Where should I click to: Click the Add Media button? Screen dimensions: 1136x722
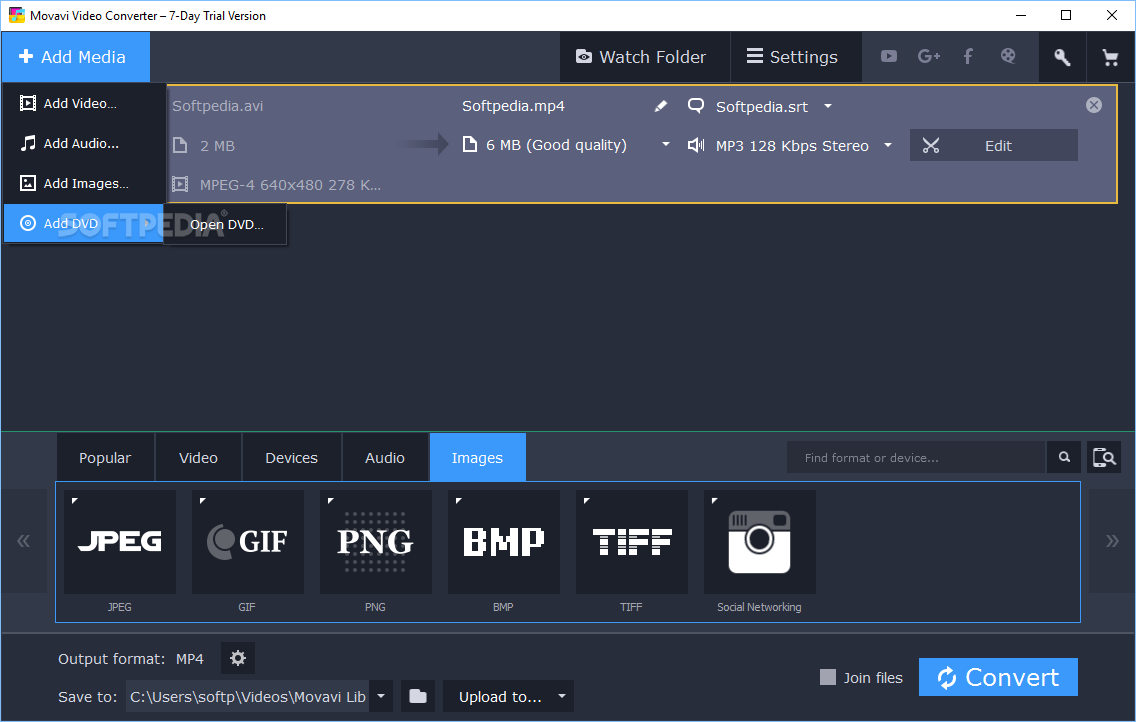point(75,56)
